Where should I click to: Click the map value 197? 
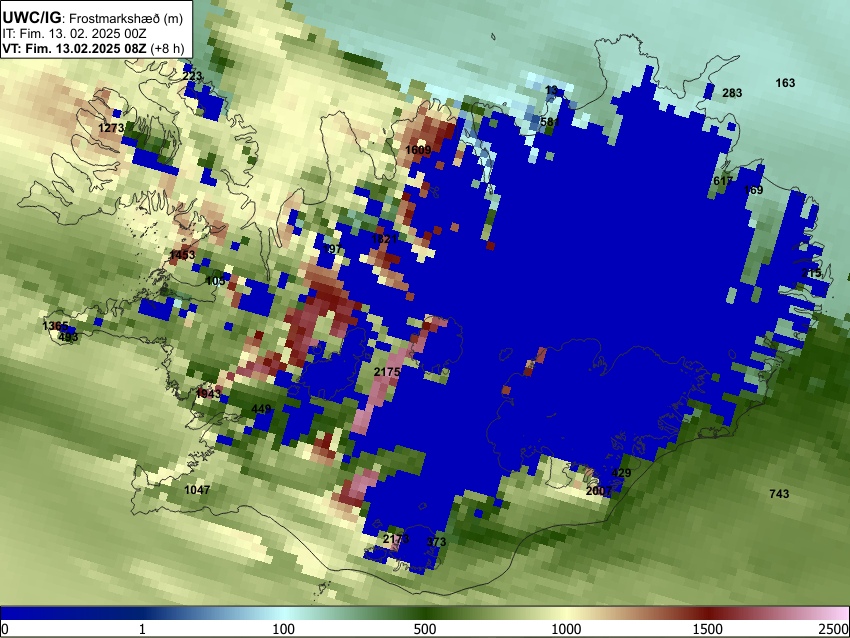pos(332,249)
